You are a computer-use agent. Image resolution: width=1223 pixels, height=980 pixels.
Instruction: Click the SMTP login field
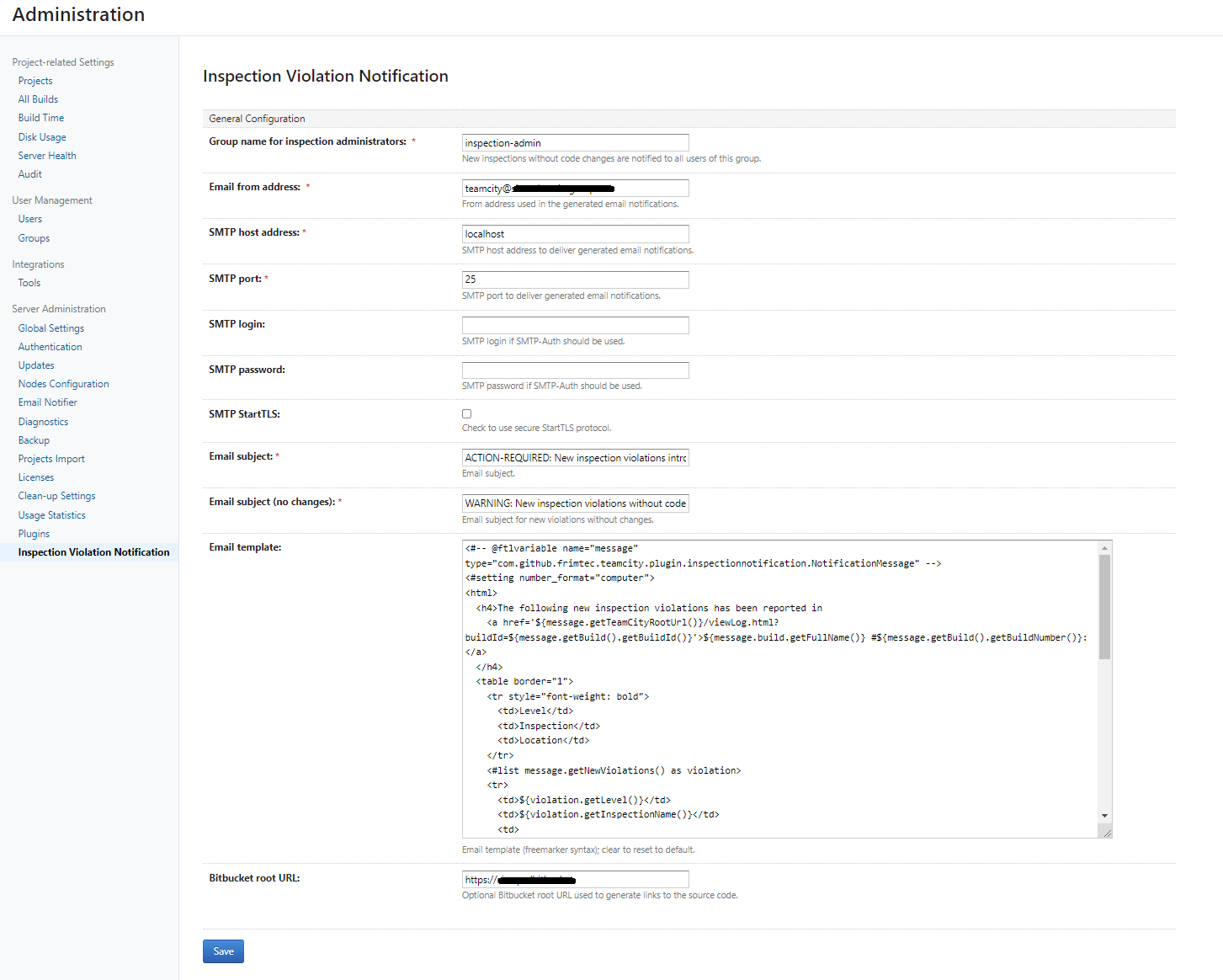(576, 325)
